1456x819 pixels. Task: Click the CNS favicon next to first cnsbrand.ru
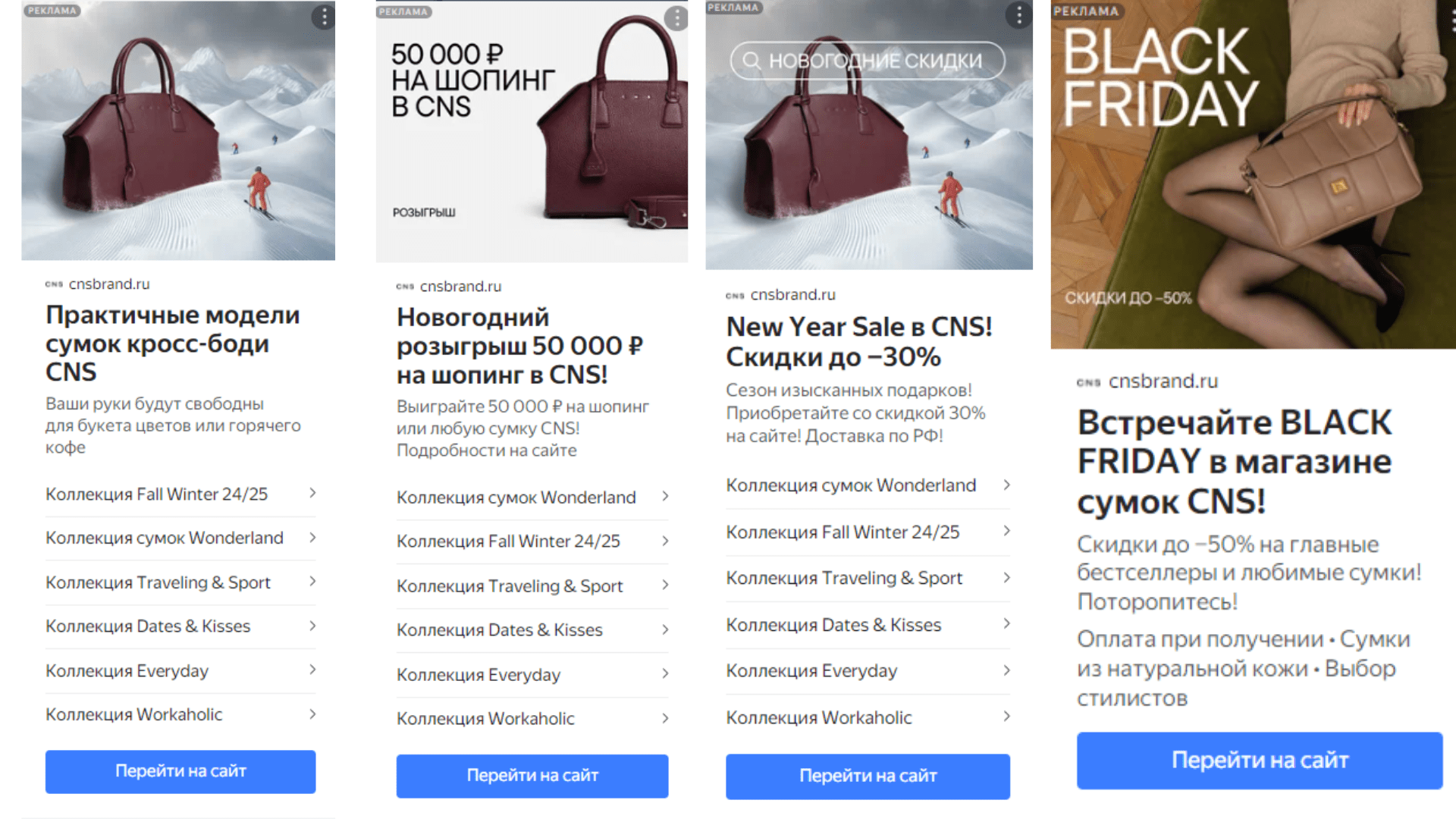click(x=54, y=284)
